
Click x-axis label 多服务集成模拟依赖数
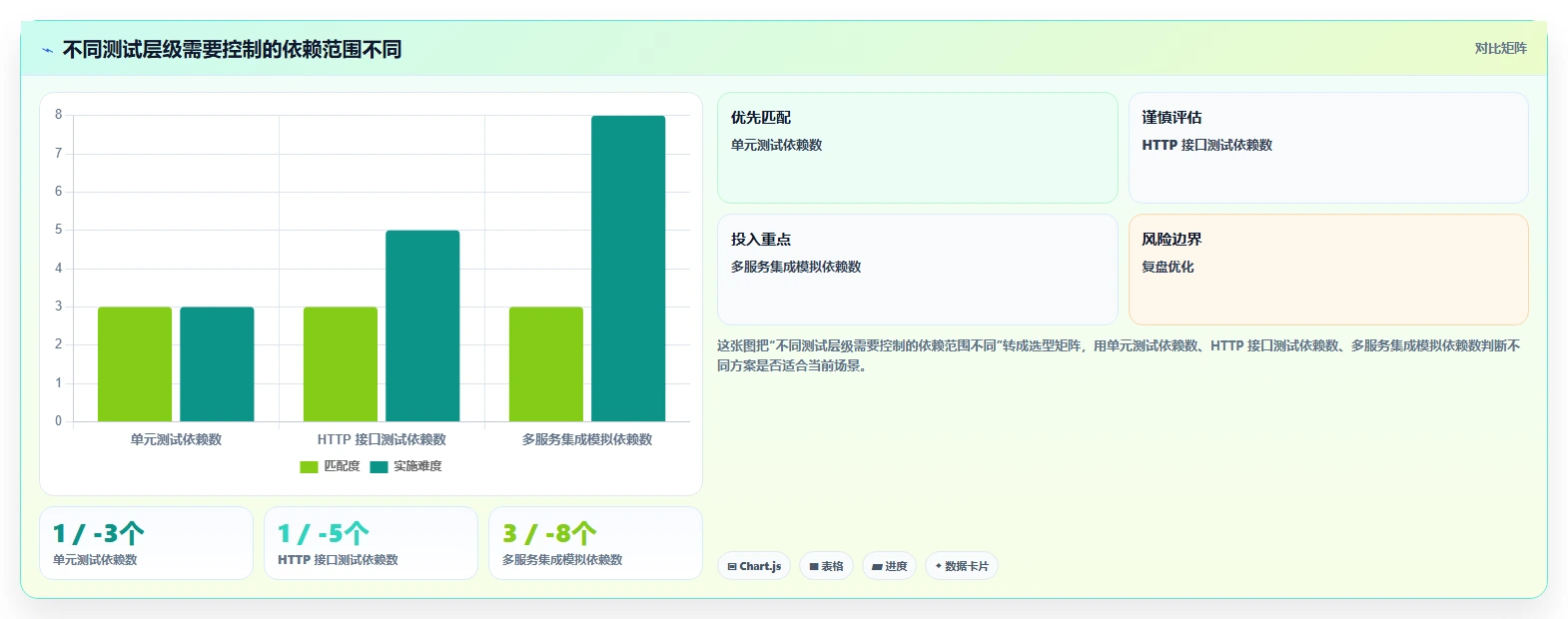tap(587, 439)
